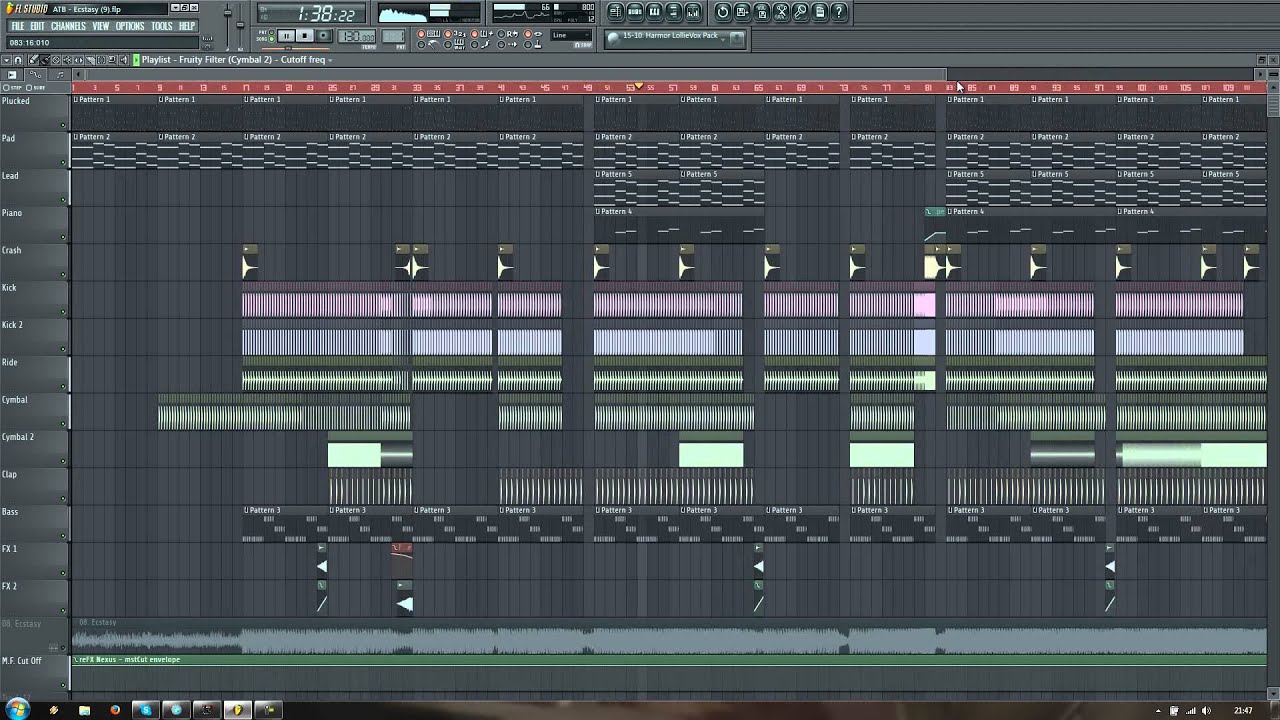Screen dimensions: 1280x720
Task: Click the Tempo 130.000 display
Action: click(357, 36)
